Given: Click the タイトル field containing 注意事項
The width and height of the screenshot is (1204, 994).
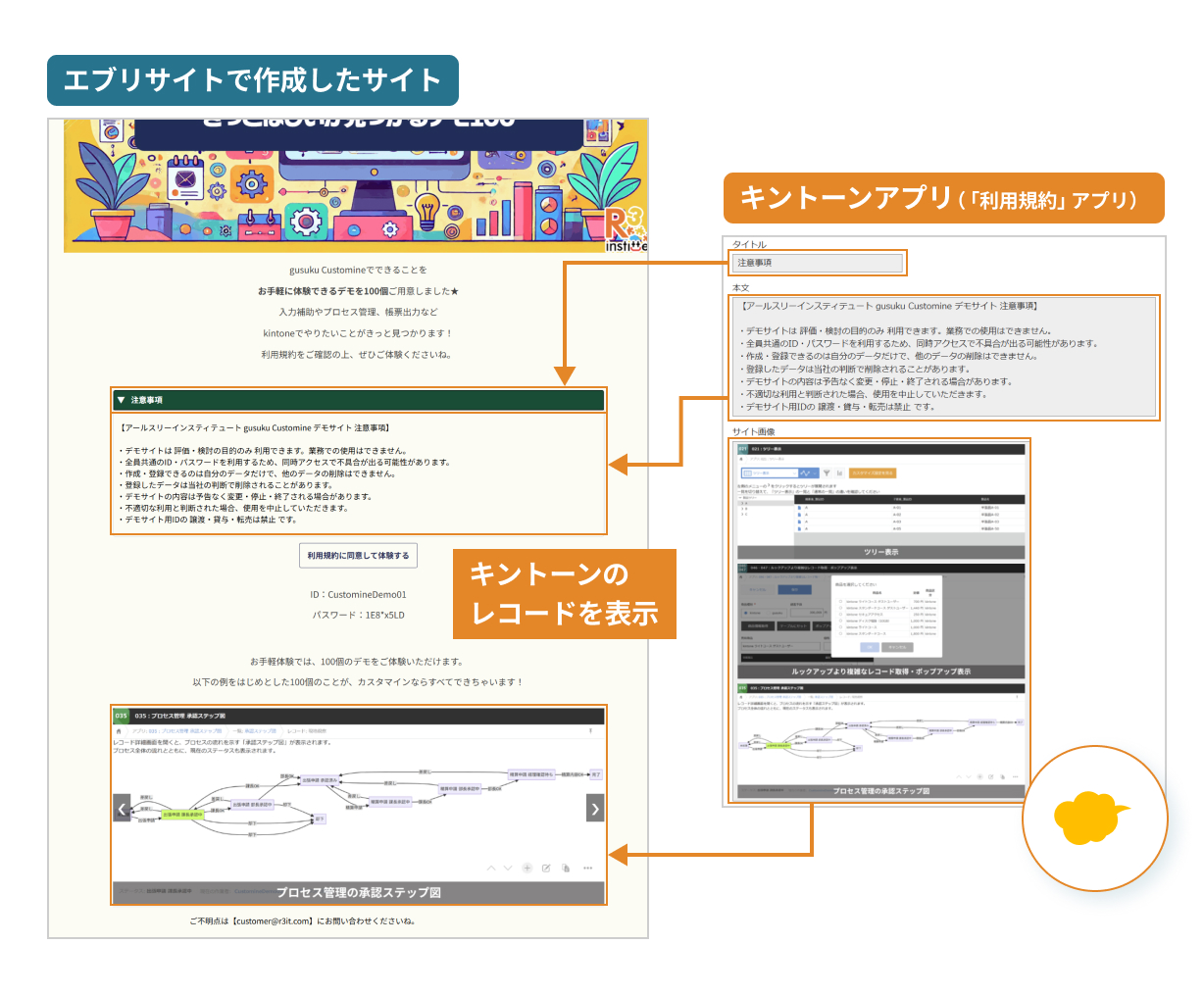Looking at the screenshot, I should tap(818, 263).
